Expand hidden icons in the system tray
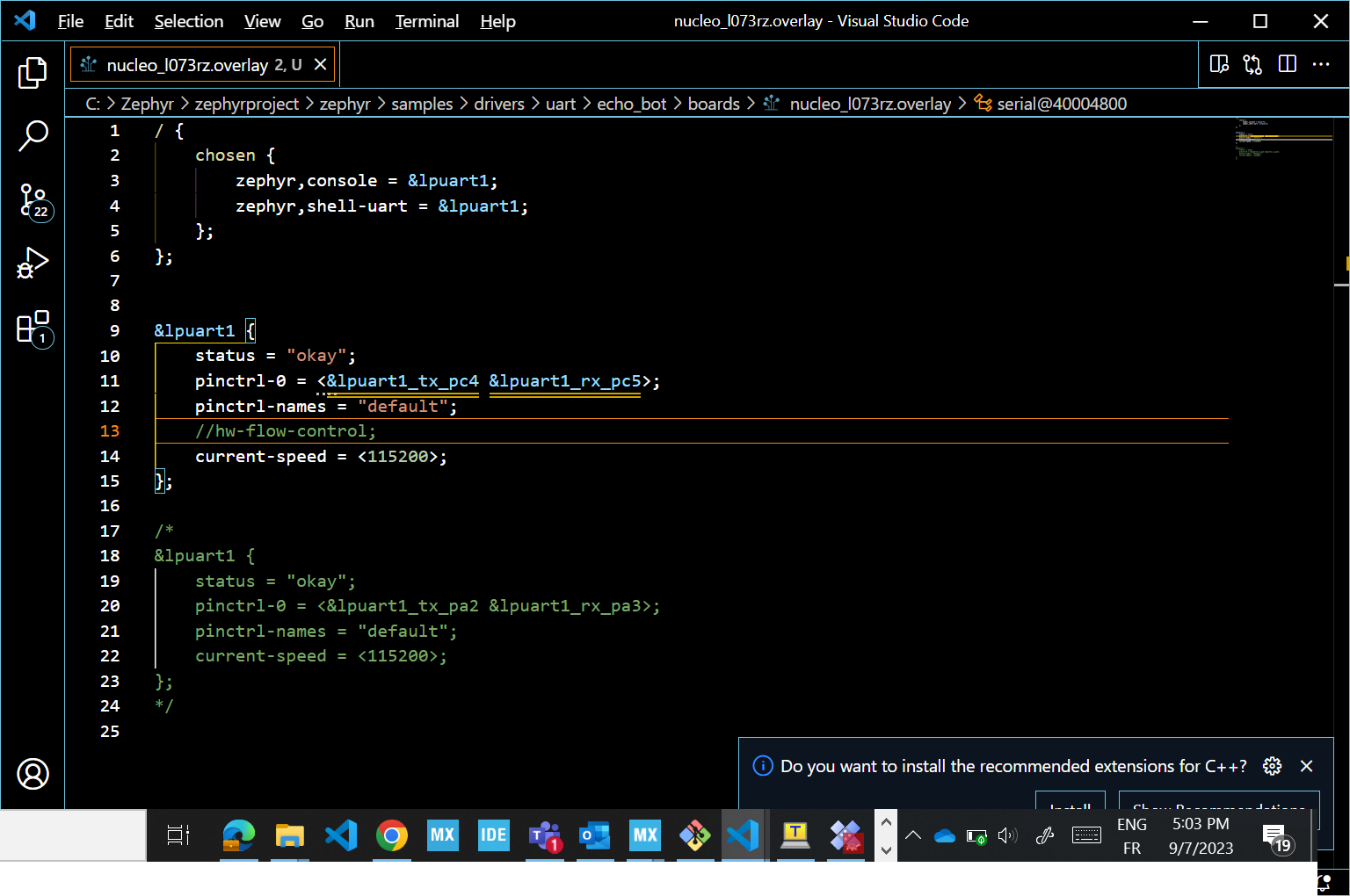This screenshot has width=1350, height=896. tap(913, 835)
